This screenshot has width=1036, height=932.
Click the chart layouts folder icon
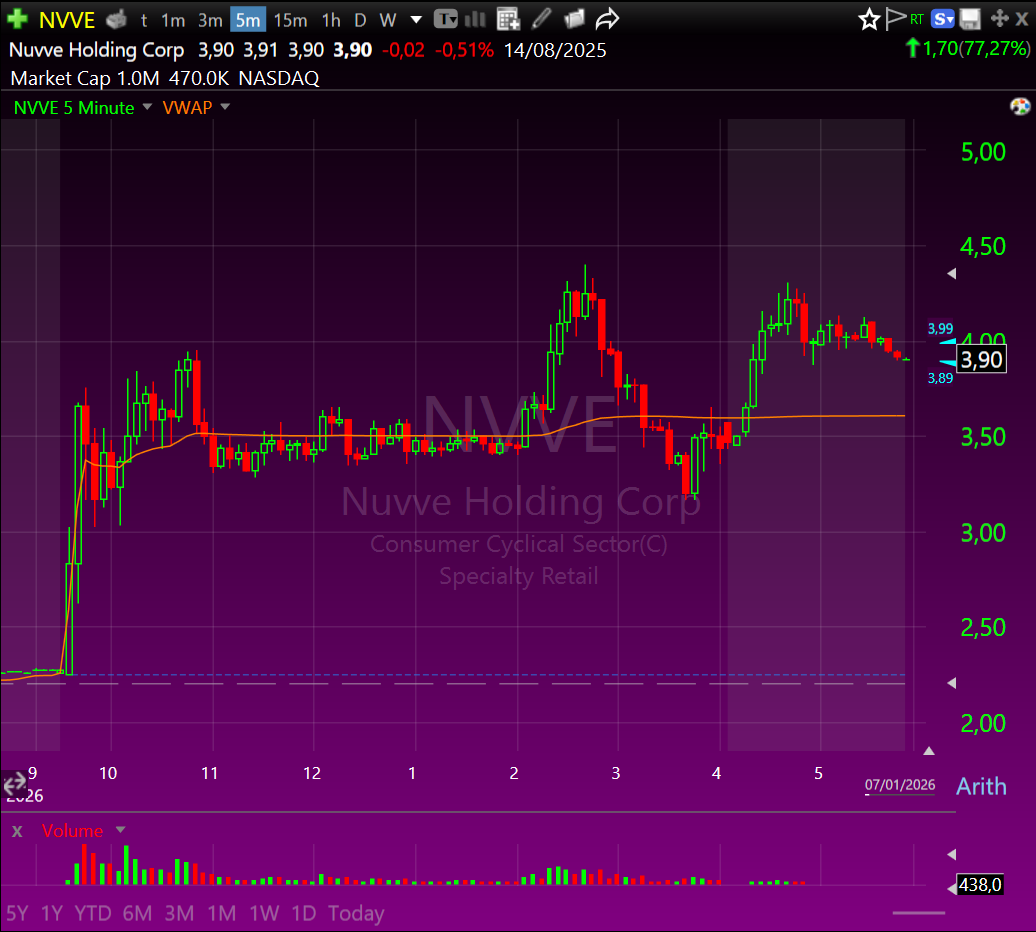click(574, 18)
